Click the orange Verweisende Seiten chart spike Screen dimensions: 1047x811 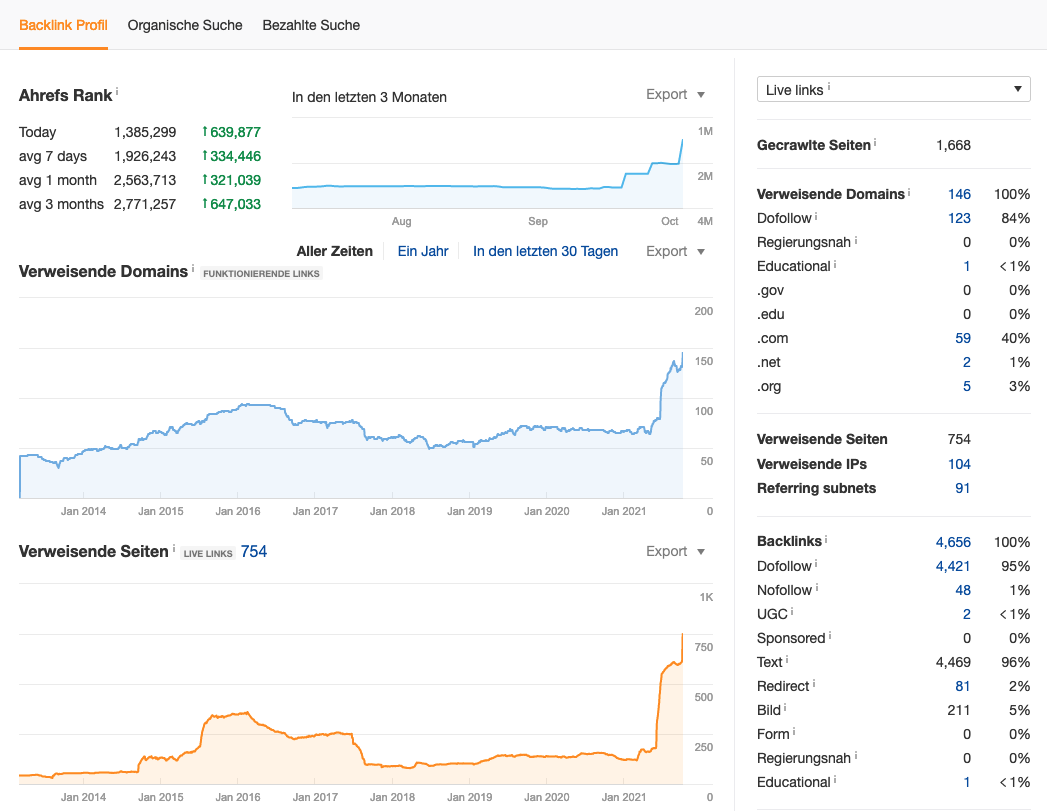tap(681, 640)
